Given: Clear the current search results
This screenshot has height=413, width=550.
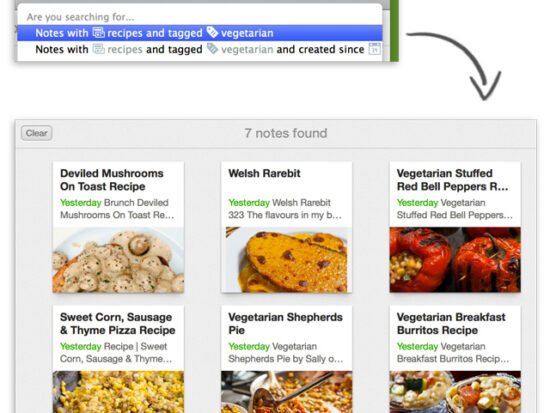Looking at the screenshot, I should (x=36, y=133).
